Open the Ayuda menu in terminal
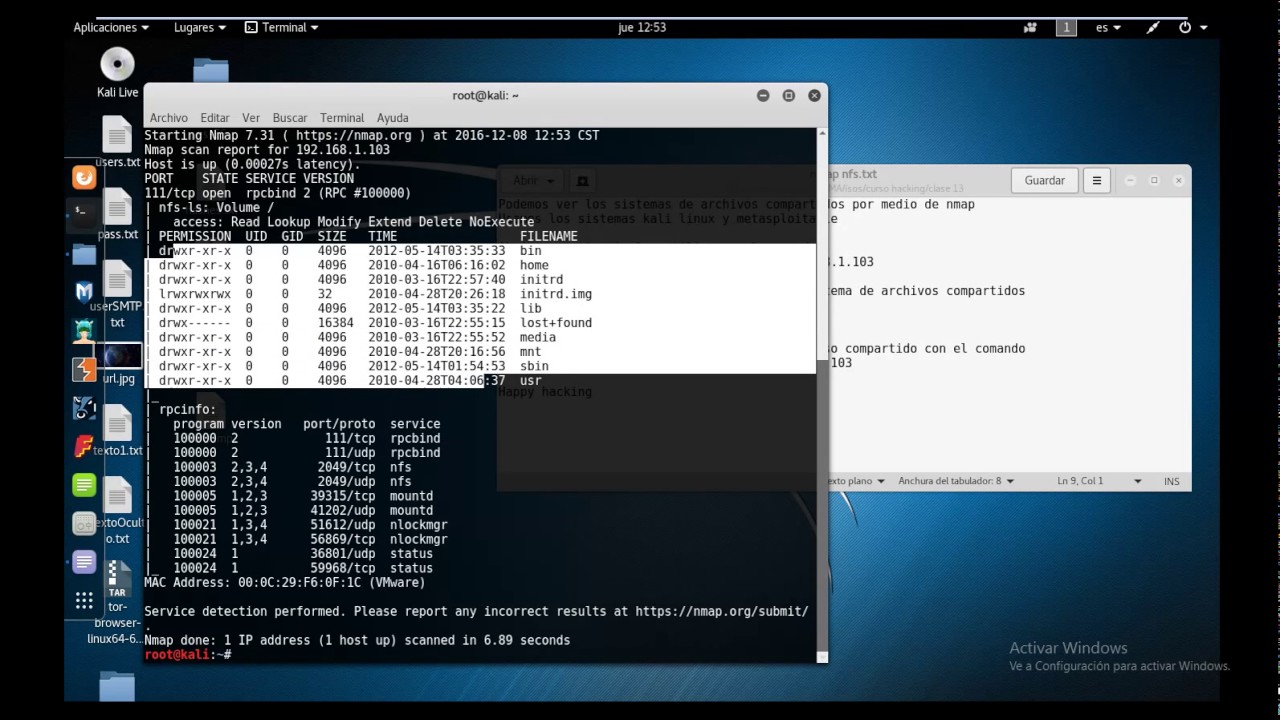The height and width of the screenshot is (720, 1280). [x=393, y=118]
